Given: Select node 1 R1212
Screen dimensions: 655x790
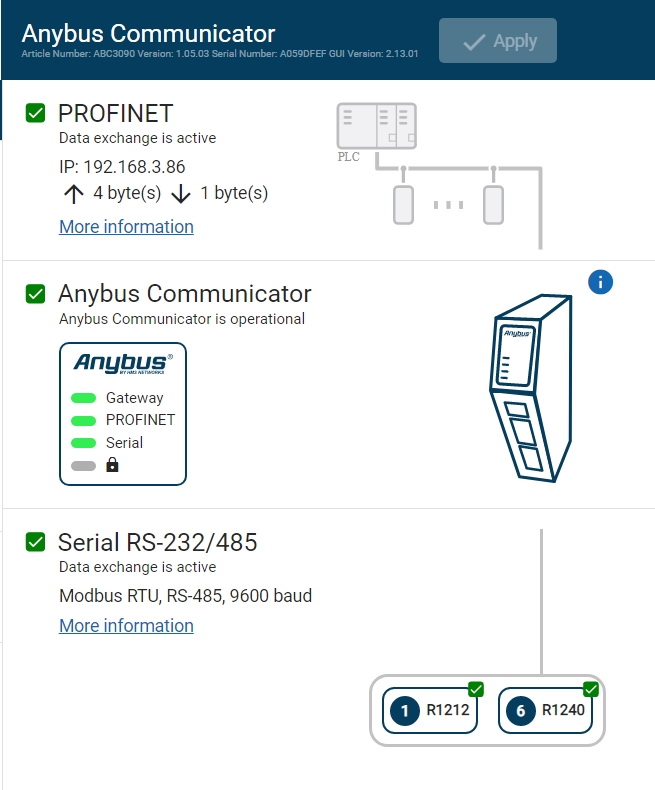Looking at the screenshot, I should (430, 712).
